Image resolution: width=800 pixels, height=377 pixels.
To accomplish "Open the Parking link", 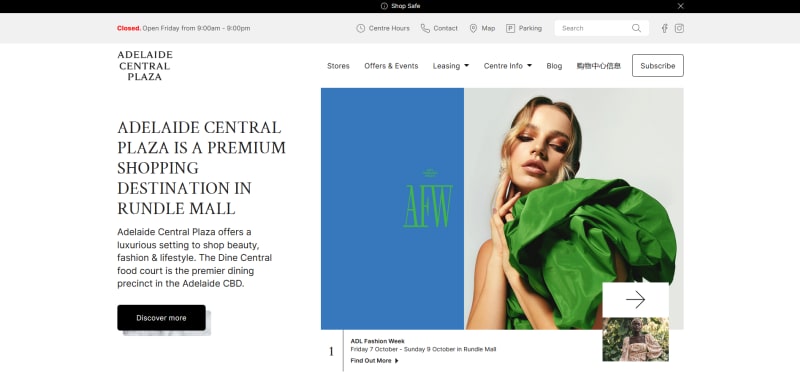I will (530, 29).
